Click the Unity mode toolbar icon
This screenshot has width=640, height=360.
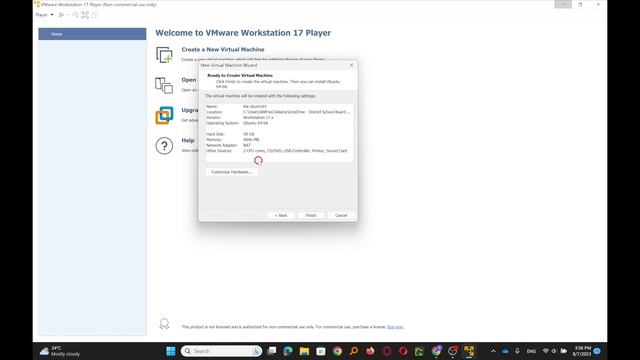coord(95,15)
